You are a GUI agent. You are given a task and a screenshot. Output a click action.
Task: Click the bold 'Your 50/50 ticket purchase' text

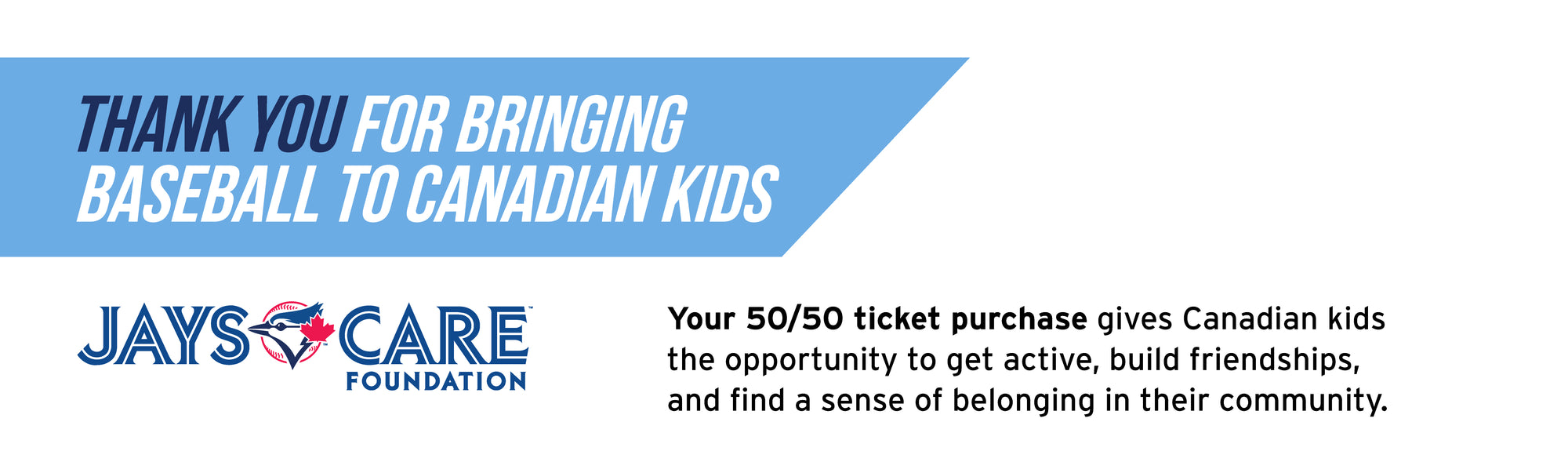coord(877,319)
